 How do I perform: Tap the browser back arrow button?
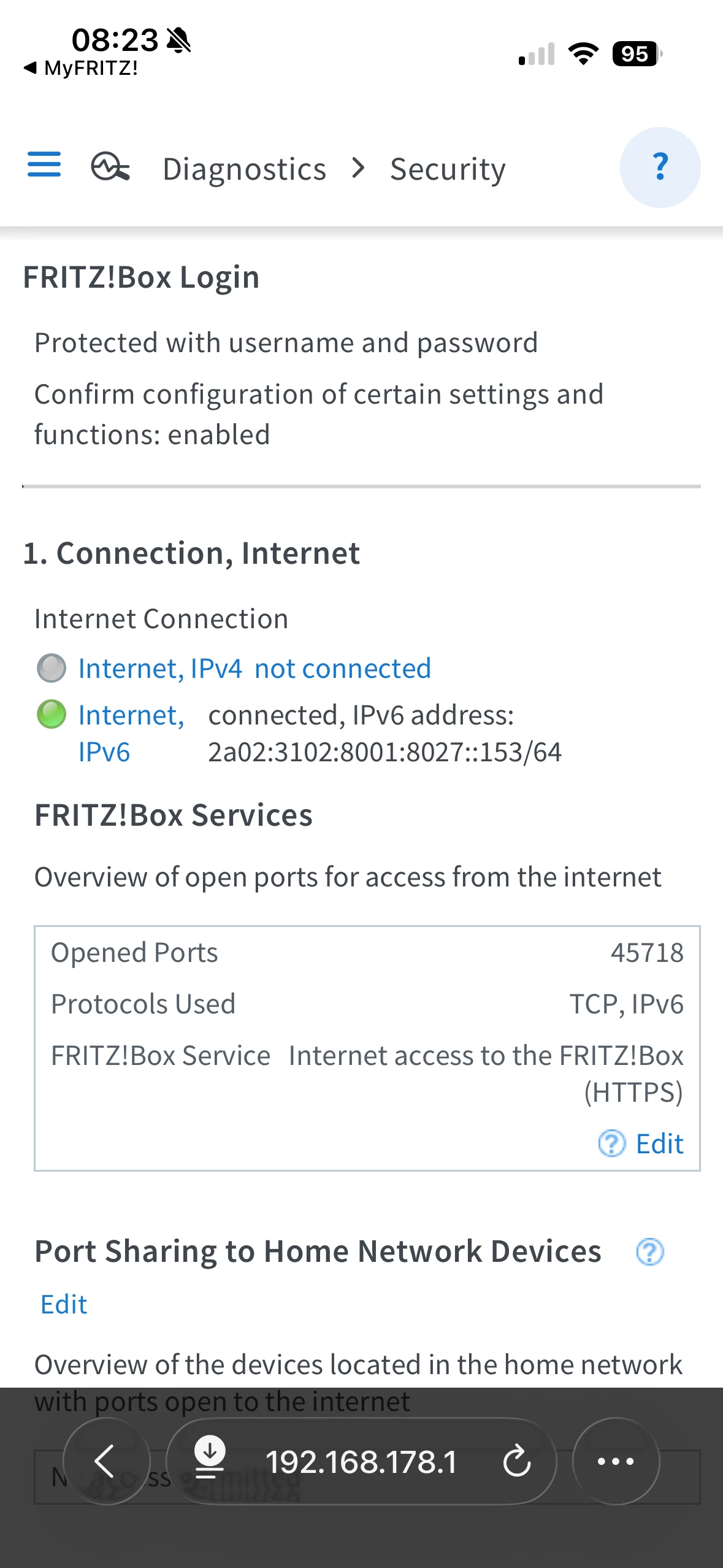point(106,1461)
